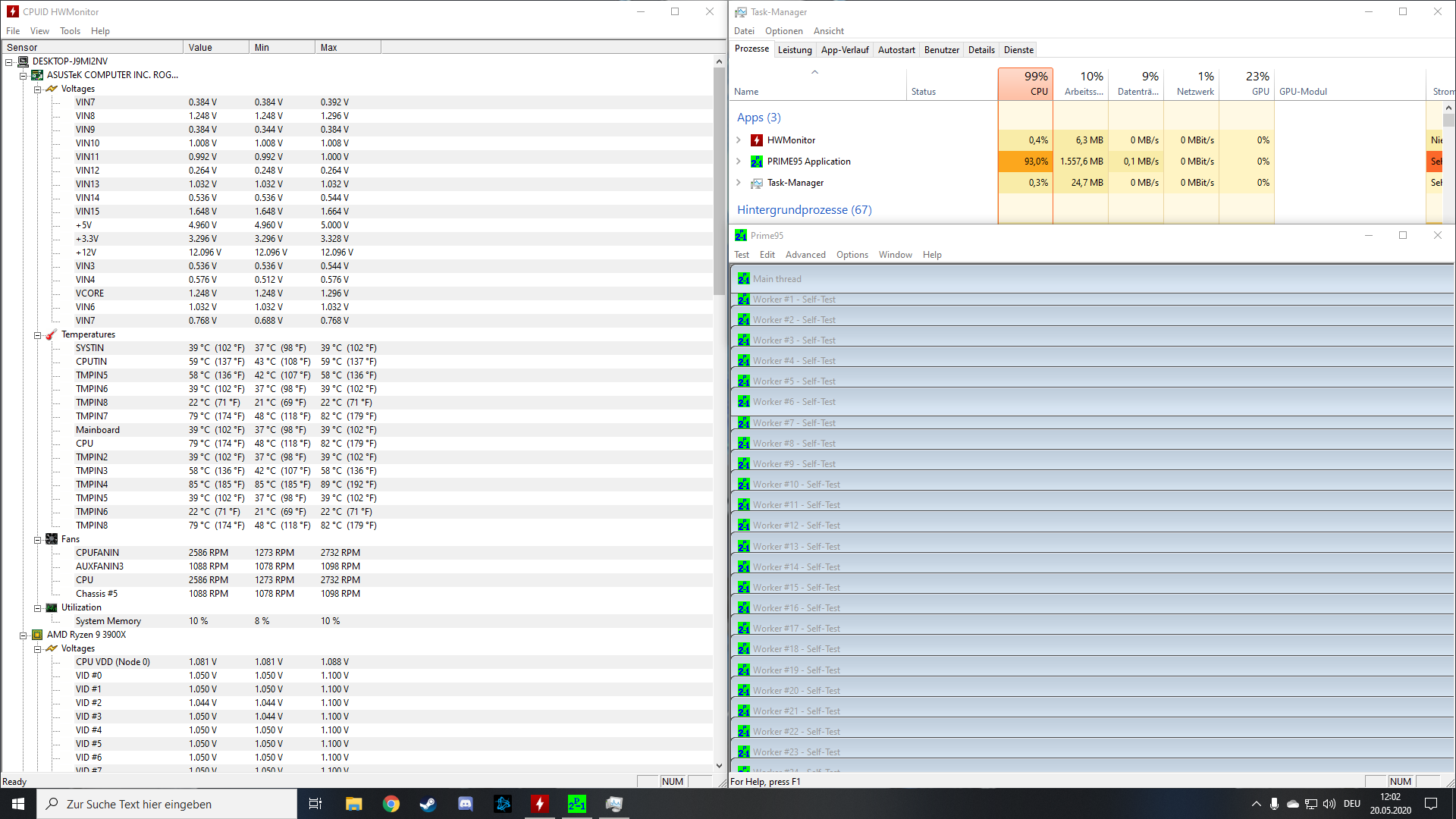The image size is (1456, 819).
Task: Sort processes by GPU column
Action: click(x=1247, y=83)
